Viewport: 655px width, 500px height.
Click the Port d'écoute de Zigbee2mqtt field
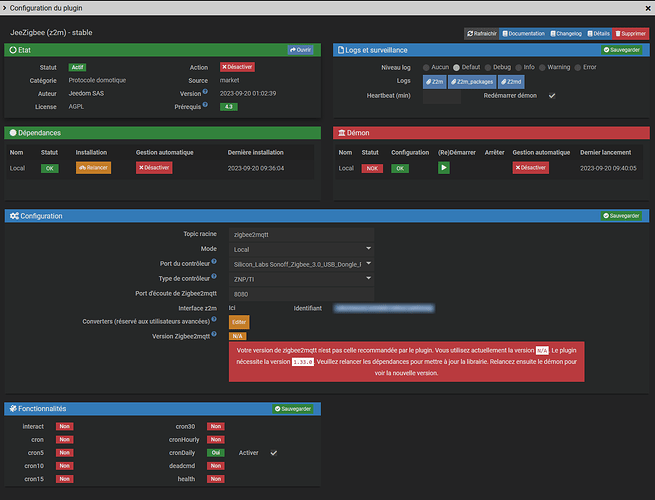[x=301, y=294]
